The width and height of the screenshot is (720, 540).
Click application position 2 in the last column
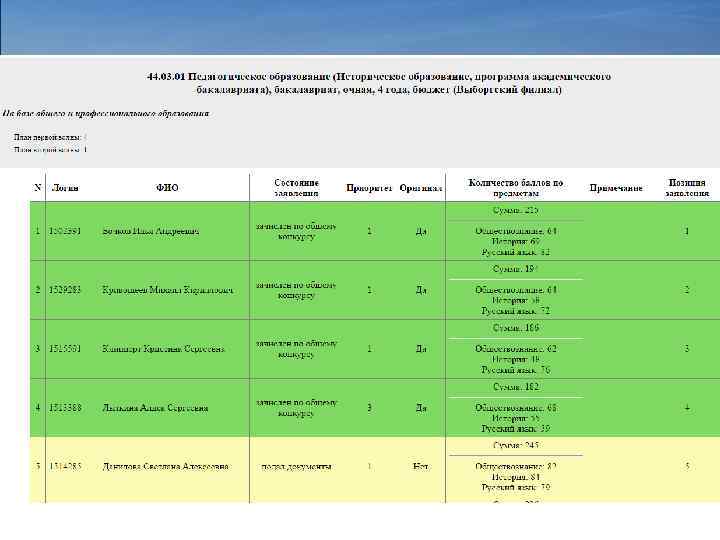point(687,290)
